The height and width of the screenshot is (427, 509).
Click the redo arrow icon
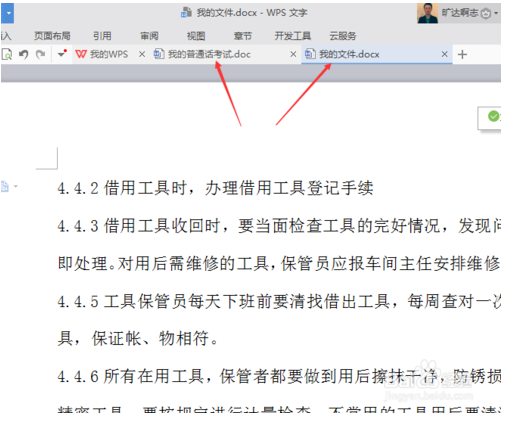40,54
